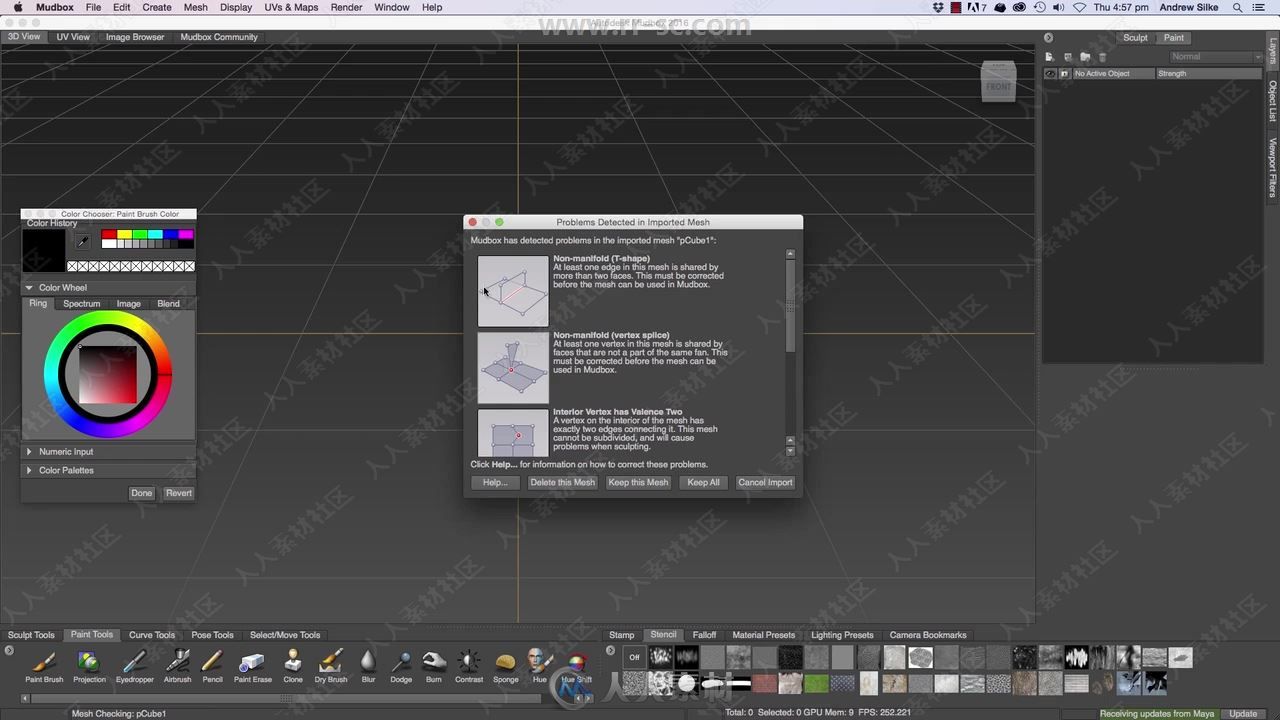Open the UVs & Maps menu

(x=291, y=7)
